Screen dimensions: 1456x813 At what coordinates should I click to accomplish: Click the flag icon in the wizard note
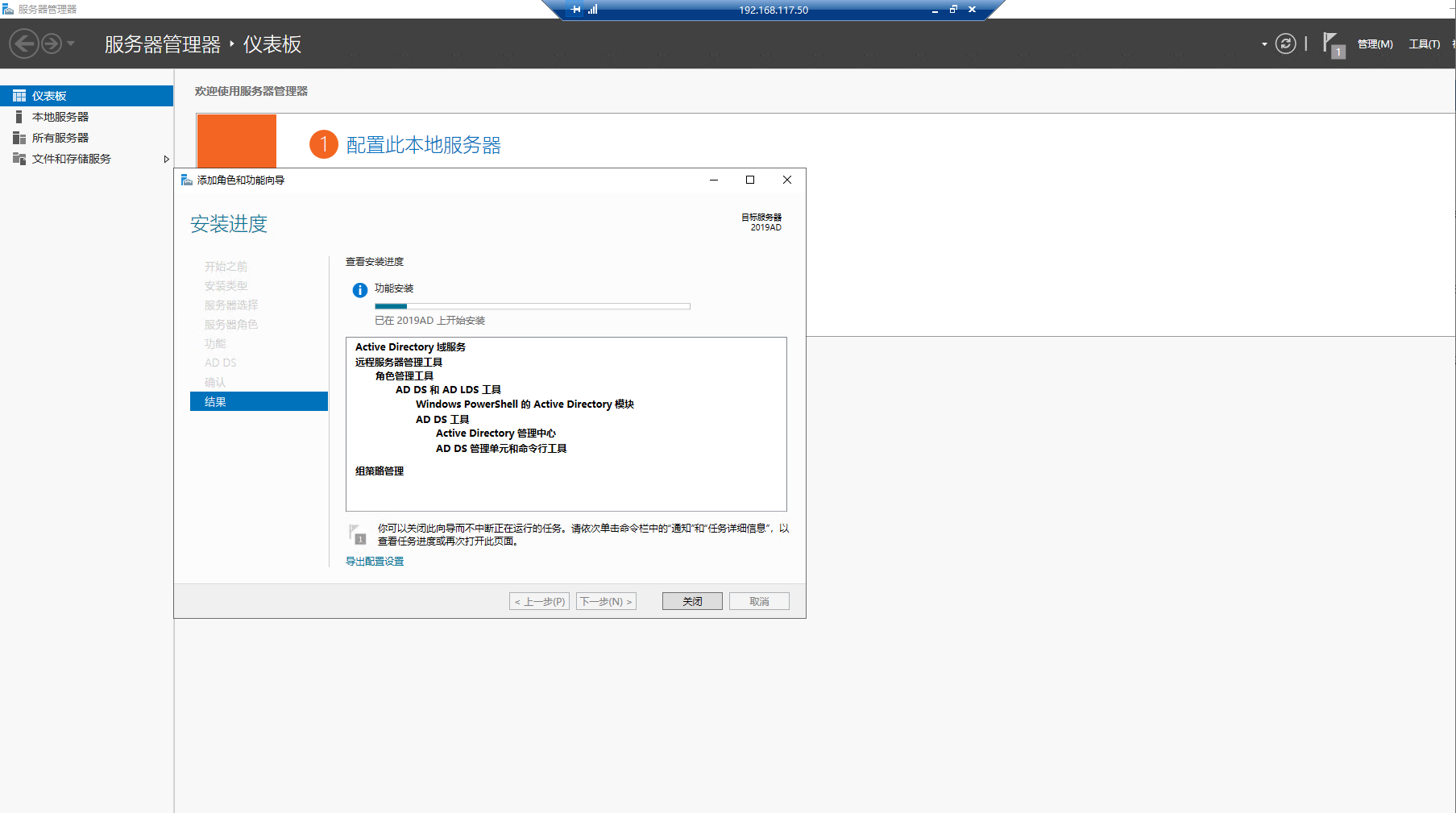(357, 534)
